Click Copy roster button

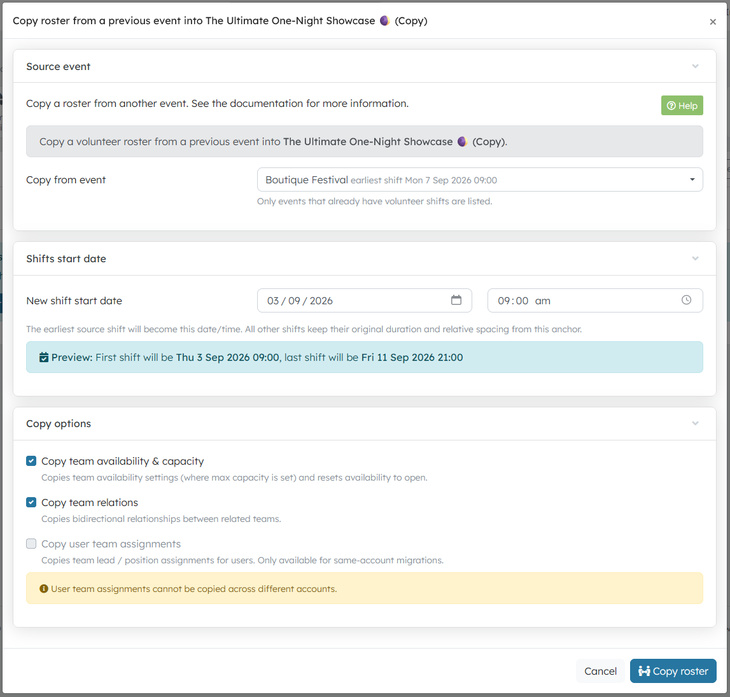673,671
